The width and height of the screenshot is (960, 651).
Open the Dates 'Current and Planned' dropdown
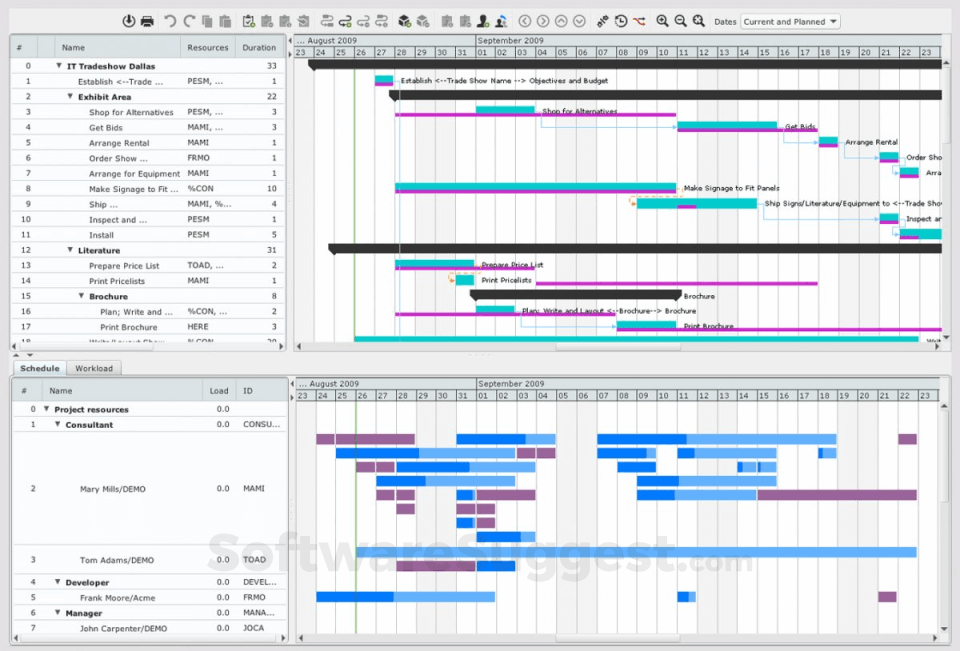click(x=790, y=21)
